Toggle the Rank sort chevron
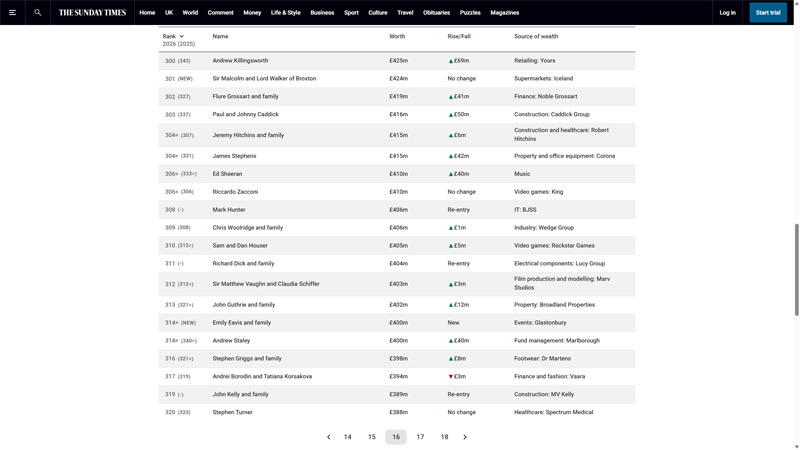 tap(181, 36)
